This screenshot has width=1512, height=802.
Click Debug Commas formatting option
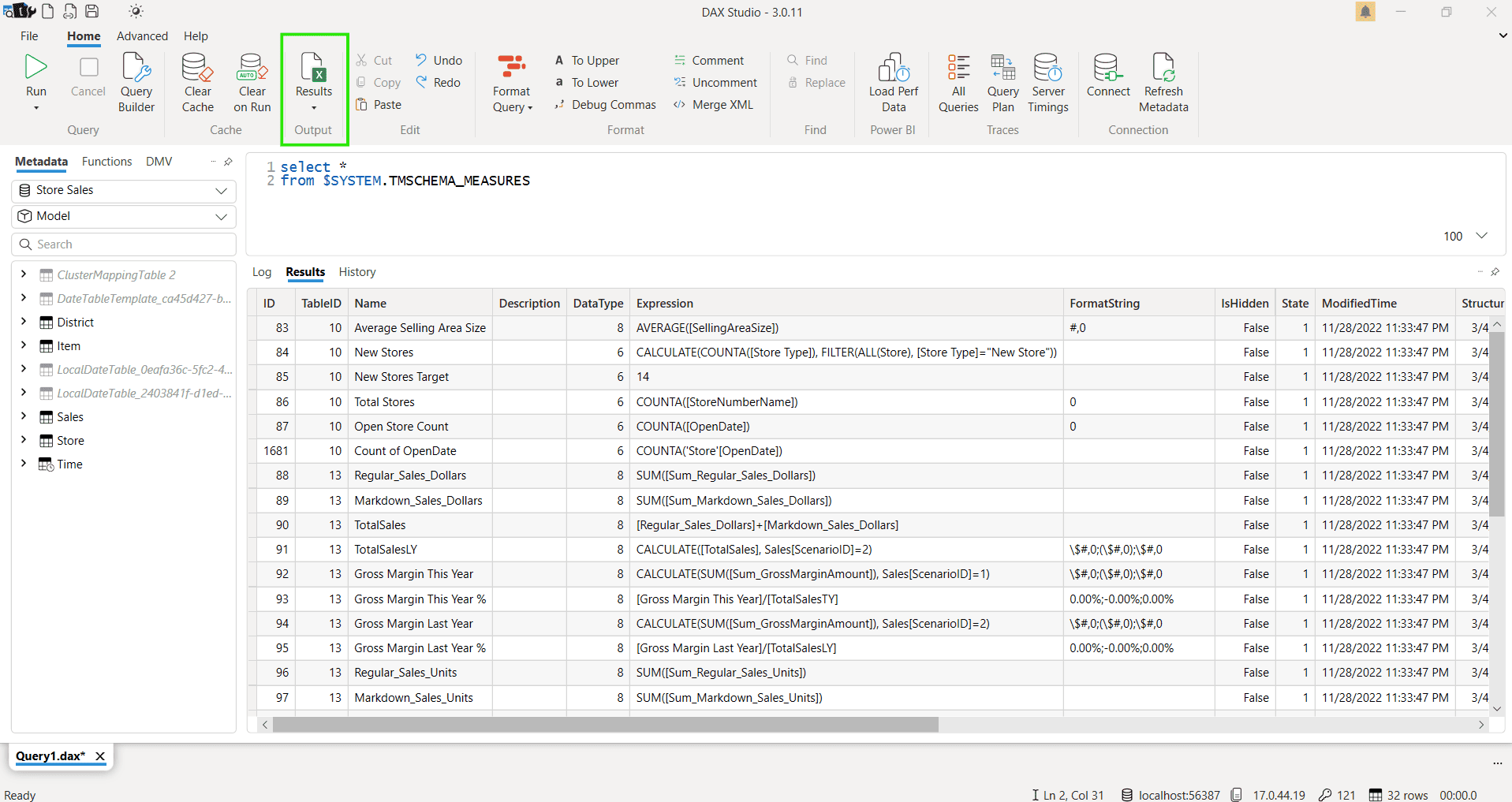(x=605, y=104)
